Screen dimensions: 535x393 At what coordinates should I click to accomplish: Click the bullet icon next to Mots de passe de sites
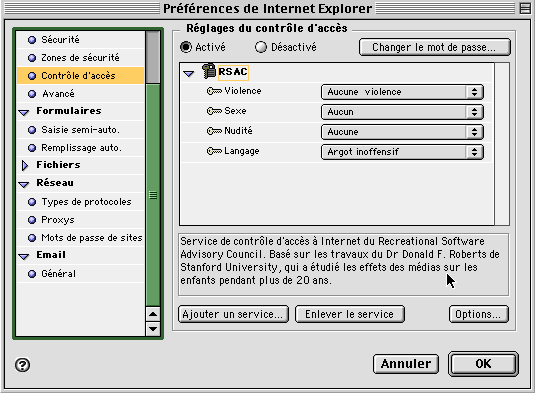[32, 238]
